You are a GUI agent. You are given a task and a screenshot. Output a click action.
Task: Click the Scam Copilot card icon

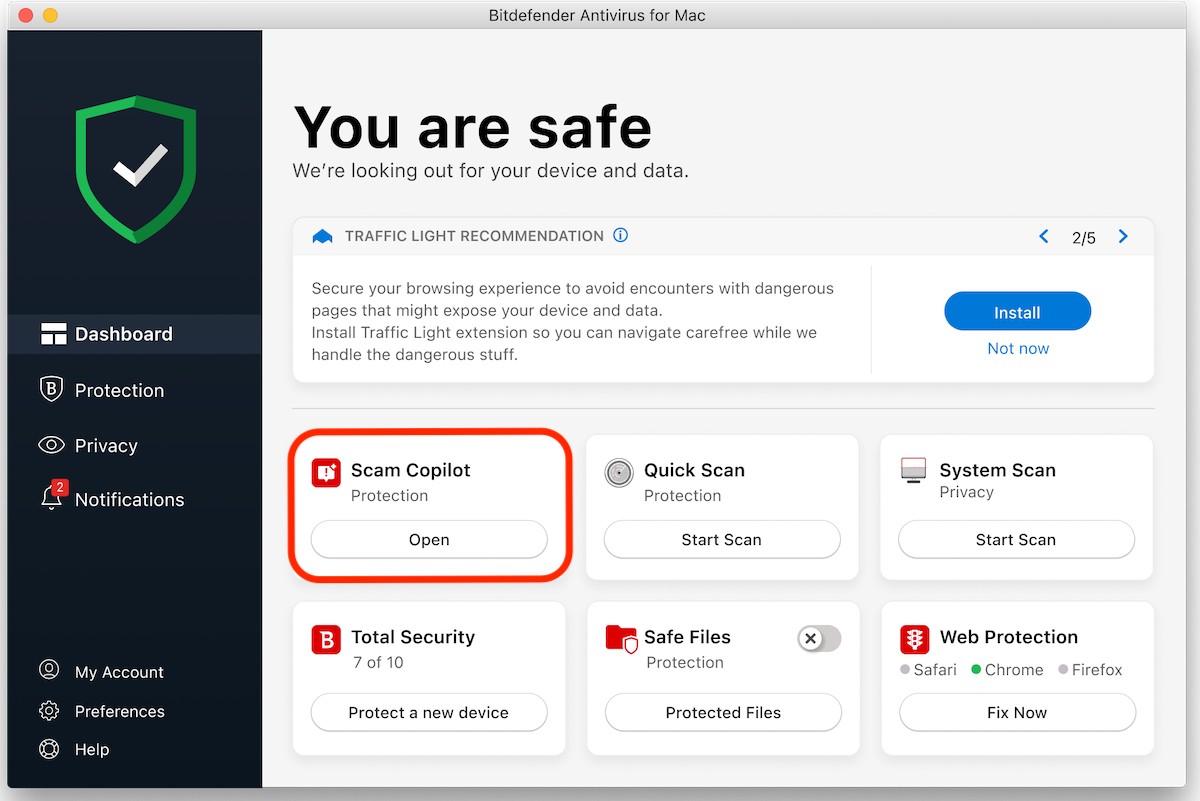point(326,472)
